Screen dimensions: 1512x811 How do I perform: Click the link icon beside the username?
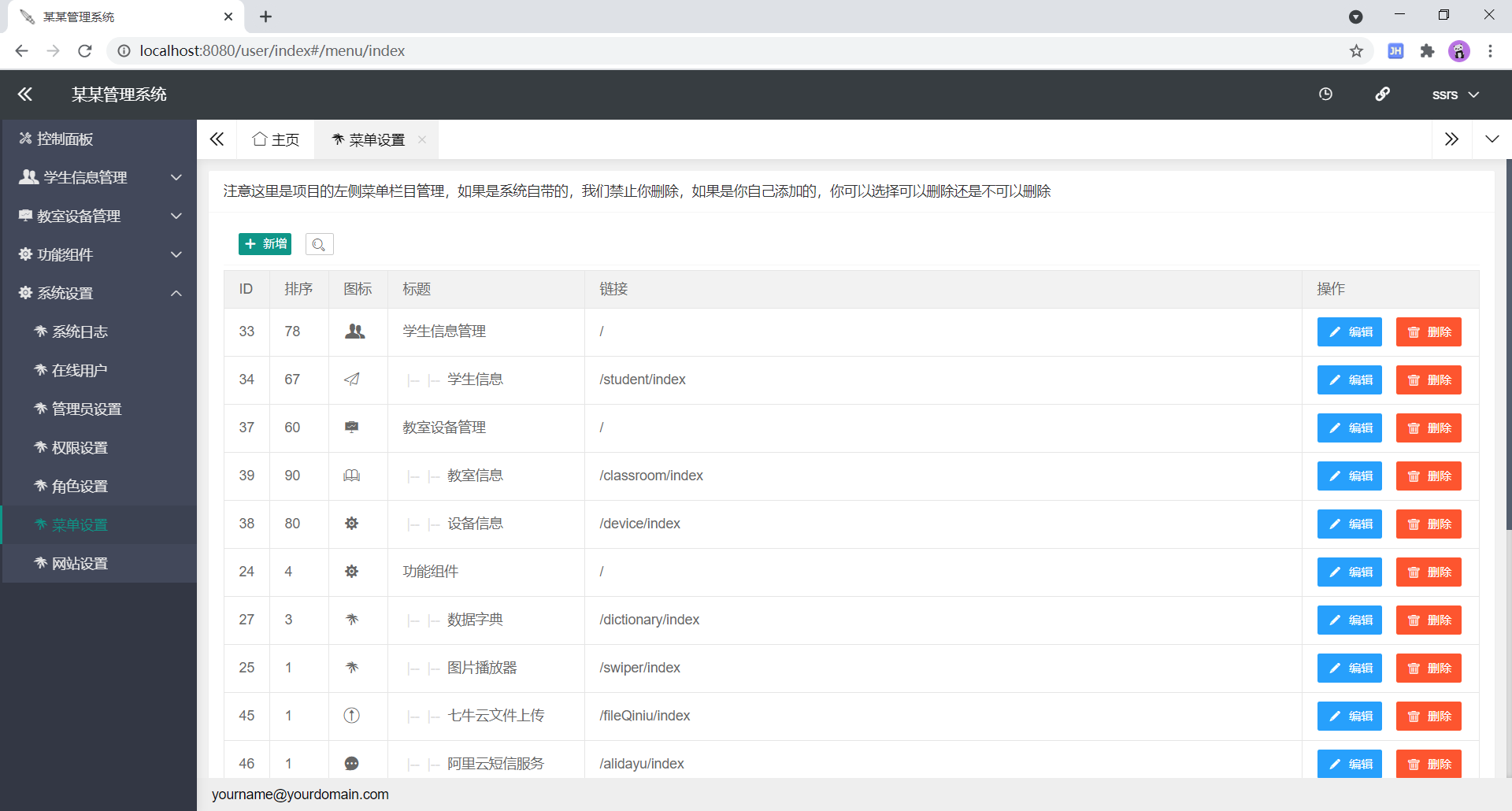(1383, 94)
